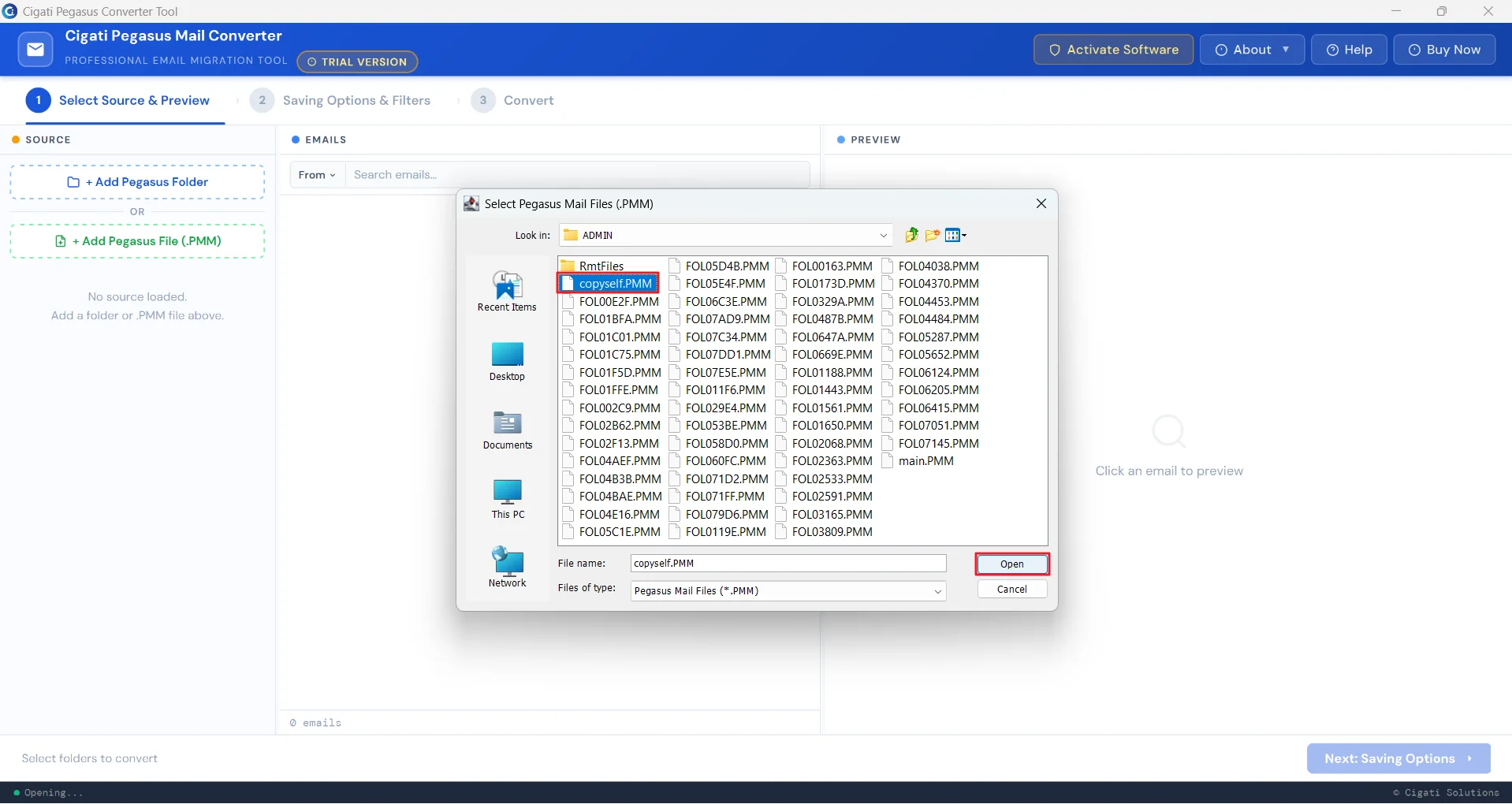
Task: Select file FOL00E2F.PMM
Action: point(611,302)
